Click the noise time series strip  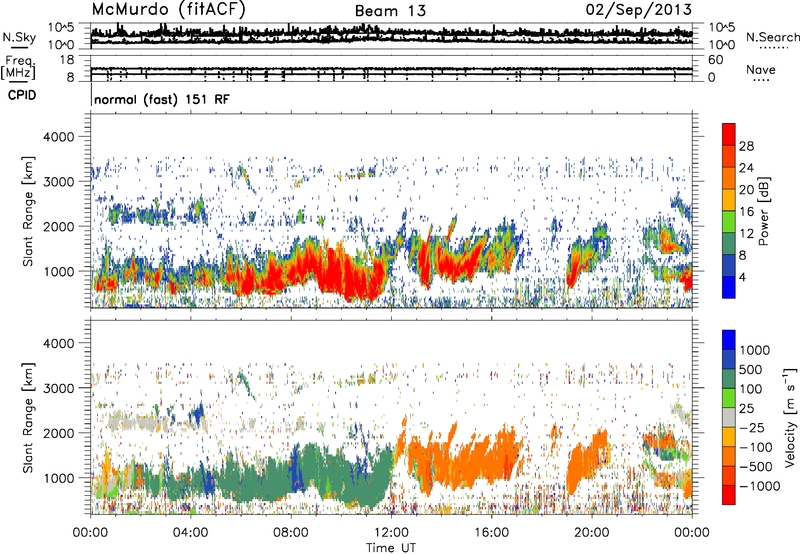click(x=391, y=35)
